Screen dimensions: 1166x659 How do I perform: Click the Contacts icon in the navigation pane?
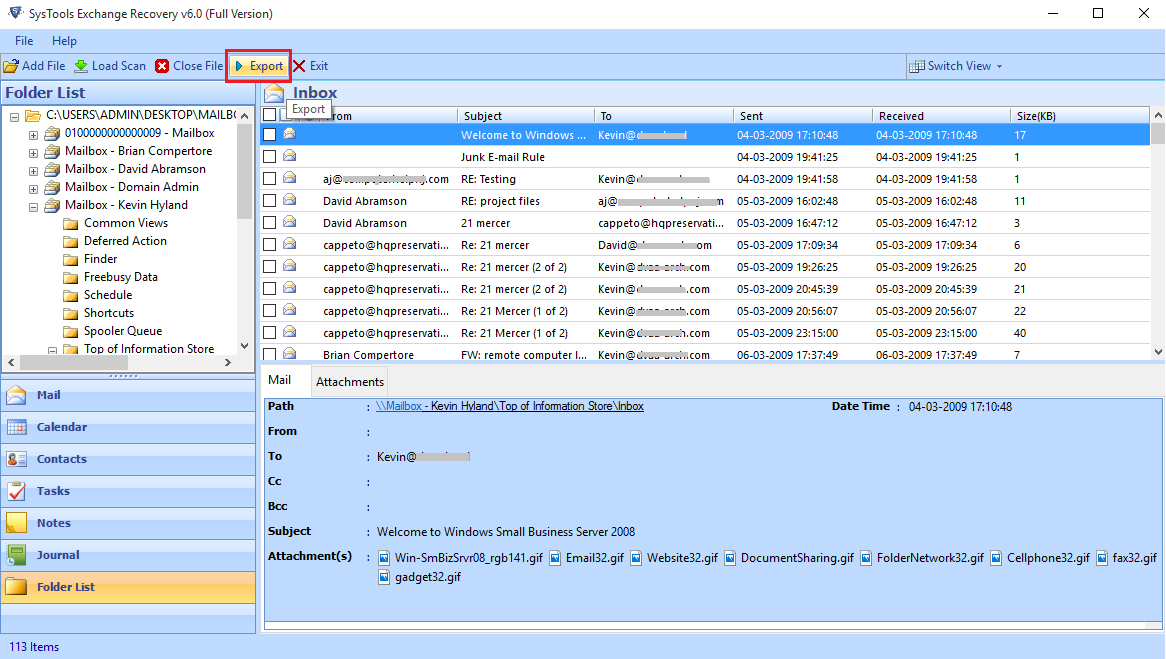point(16,459)
